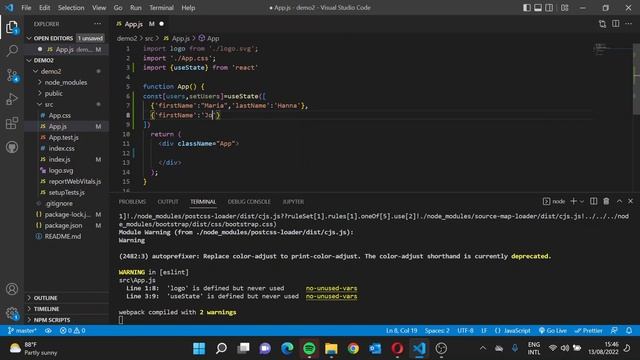Screen dimensions: 640x360
Task: Click Prettier in status bar
Action: (589, 331)
